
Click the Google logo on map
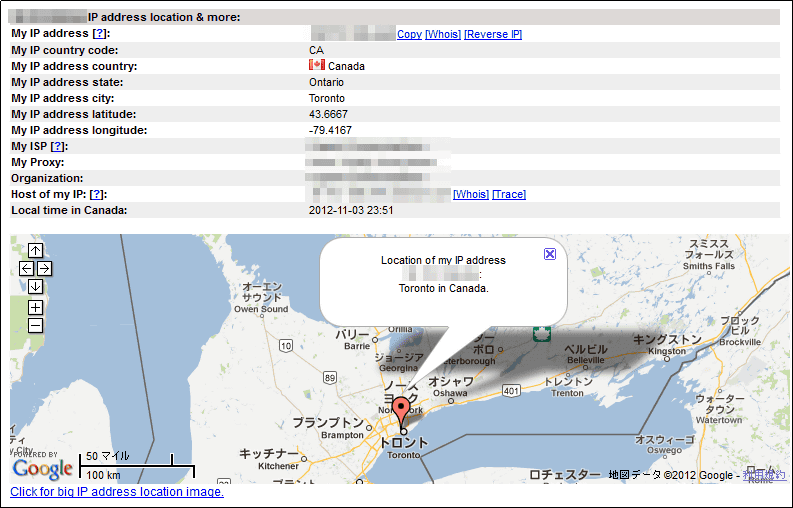click(x=42, y=469)
